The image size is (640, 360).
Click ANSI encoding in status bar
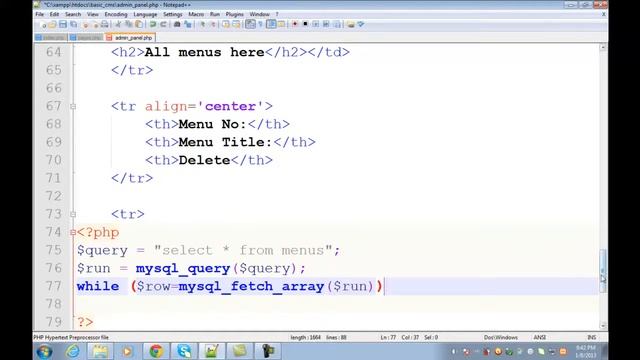click(540, 338)
